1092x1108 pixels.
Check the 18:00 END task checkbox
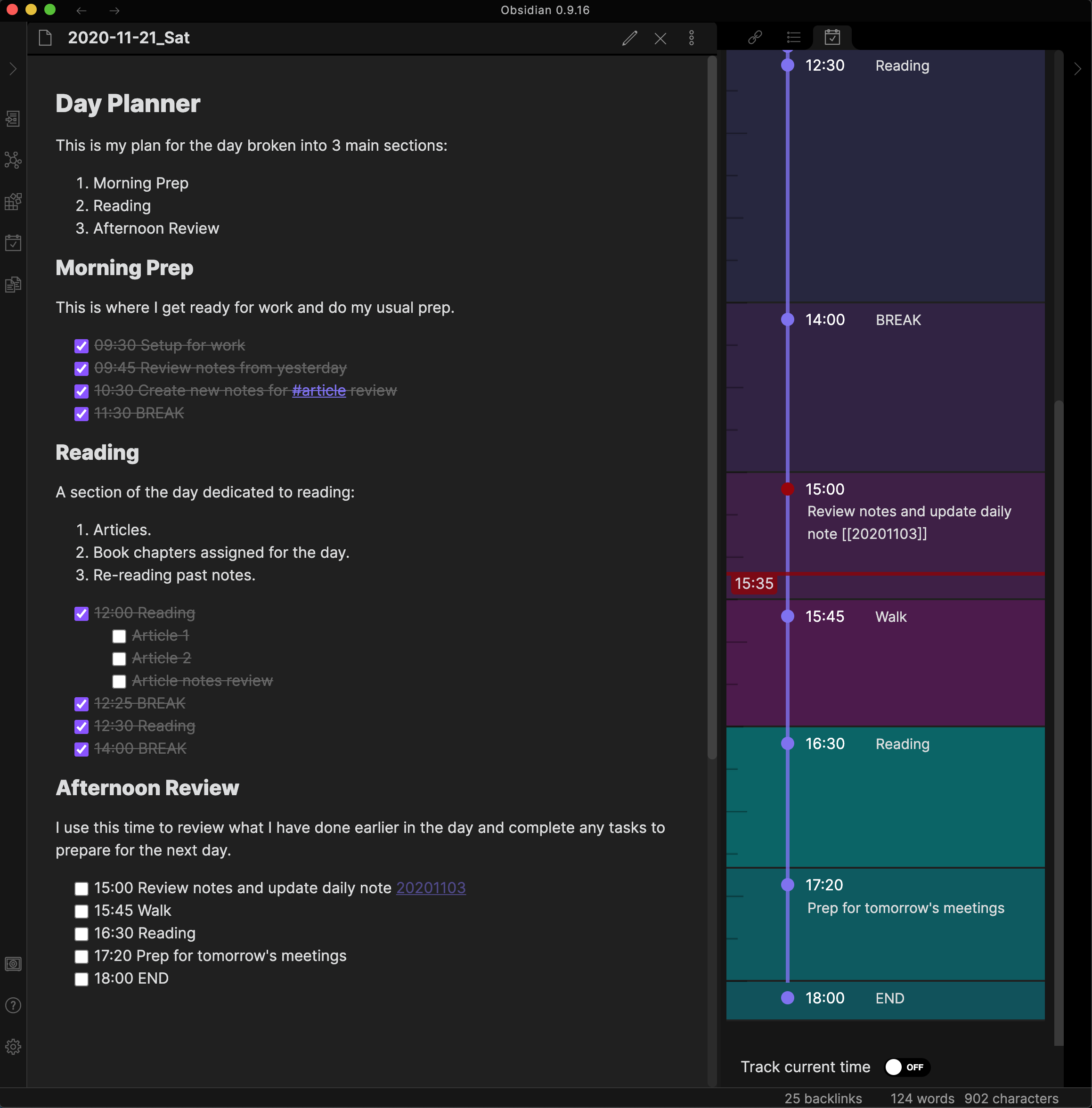pyautogui.click(x=81, y=979)
